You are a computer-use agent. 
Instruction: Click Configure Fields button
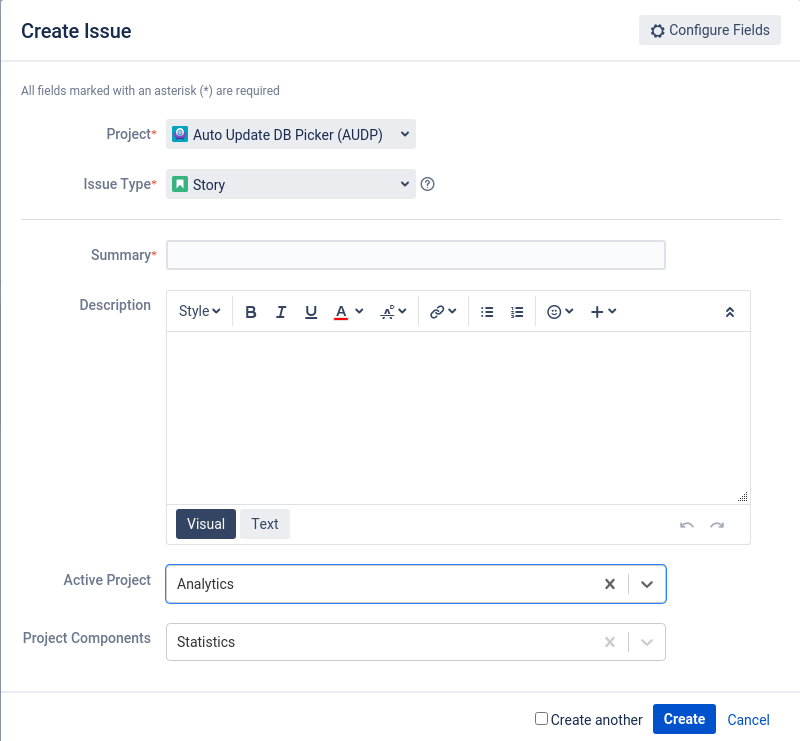tap(710, 30)
